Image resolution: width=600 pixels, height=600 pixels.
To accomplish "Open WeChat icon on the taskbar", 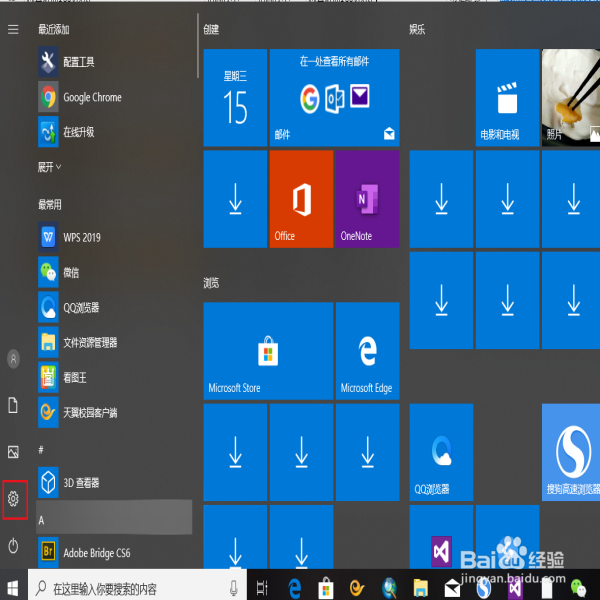I will pyautogui.click(x=578, y=588).
